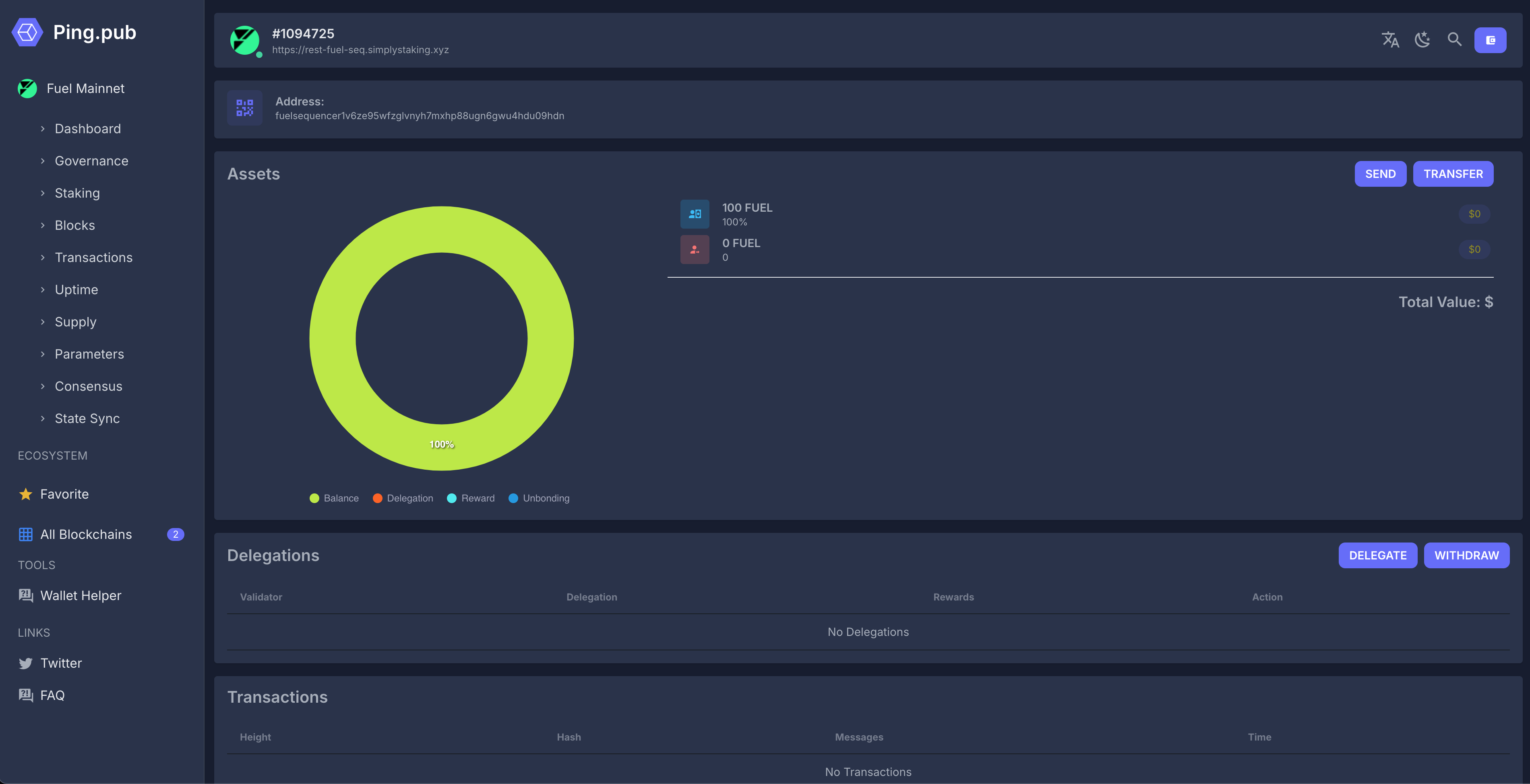Click the Ping.pub hexagon logo
The image size is (1530, 784).
pos(27,32)
